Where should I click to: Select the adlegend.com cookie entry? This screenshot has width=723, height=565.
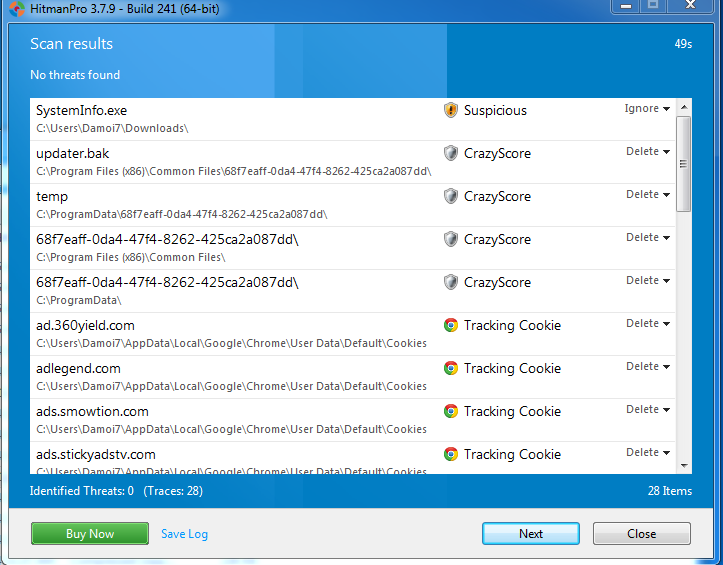click(78, 369)
